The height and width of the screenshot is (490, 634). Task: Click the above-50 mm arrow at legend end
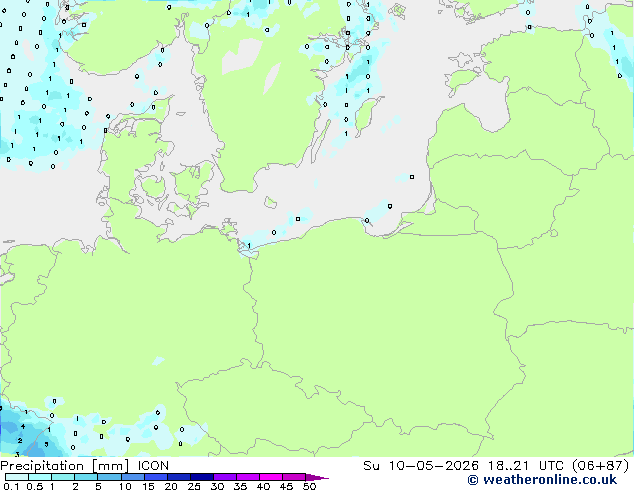pyautogui.click(x=317, y=477)
